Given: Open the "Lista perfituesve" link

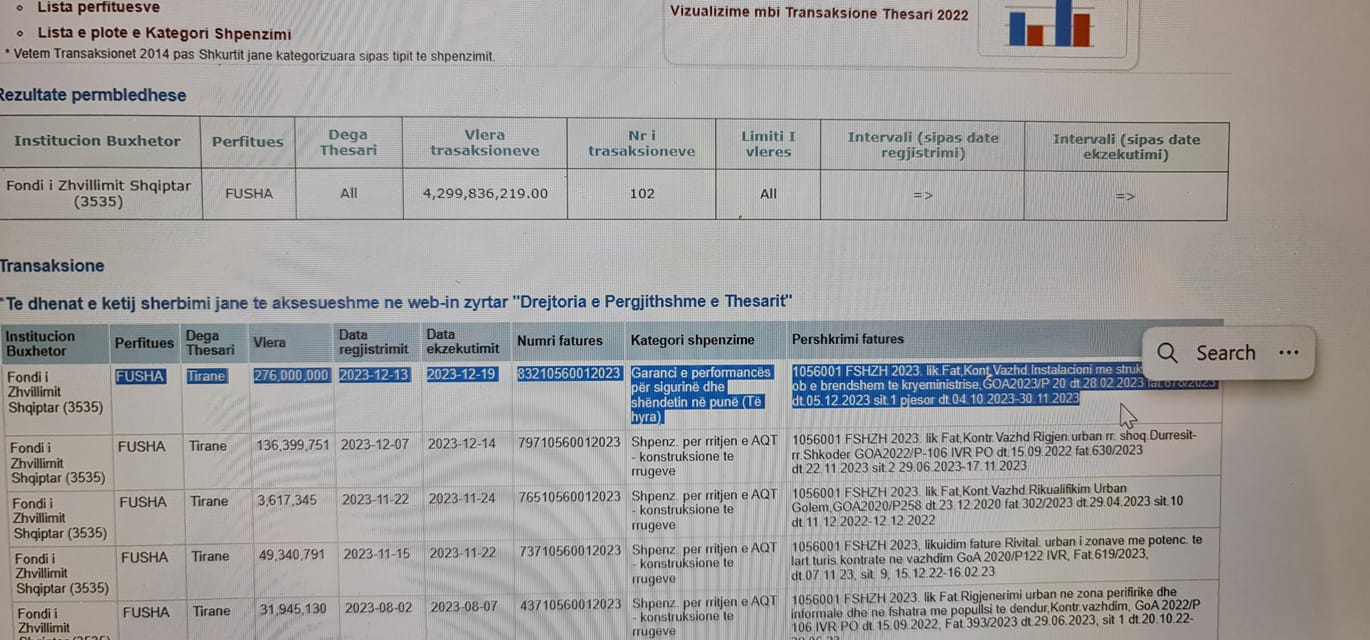Looking at the screenshot, I should [x=98, y=7].
